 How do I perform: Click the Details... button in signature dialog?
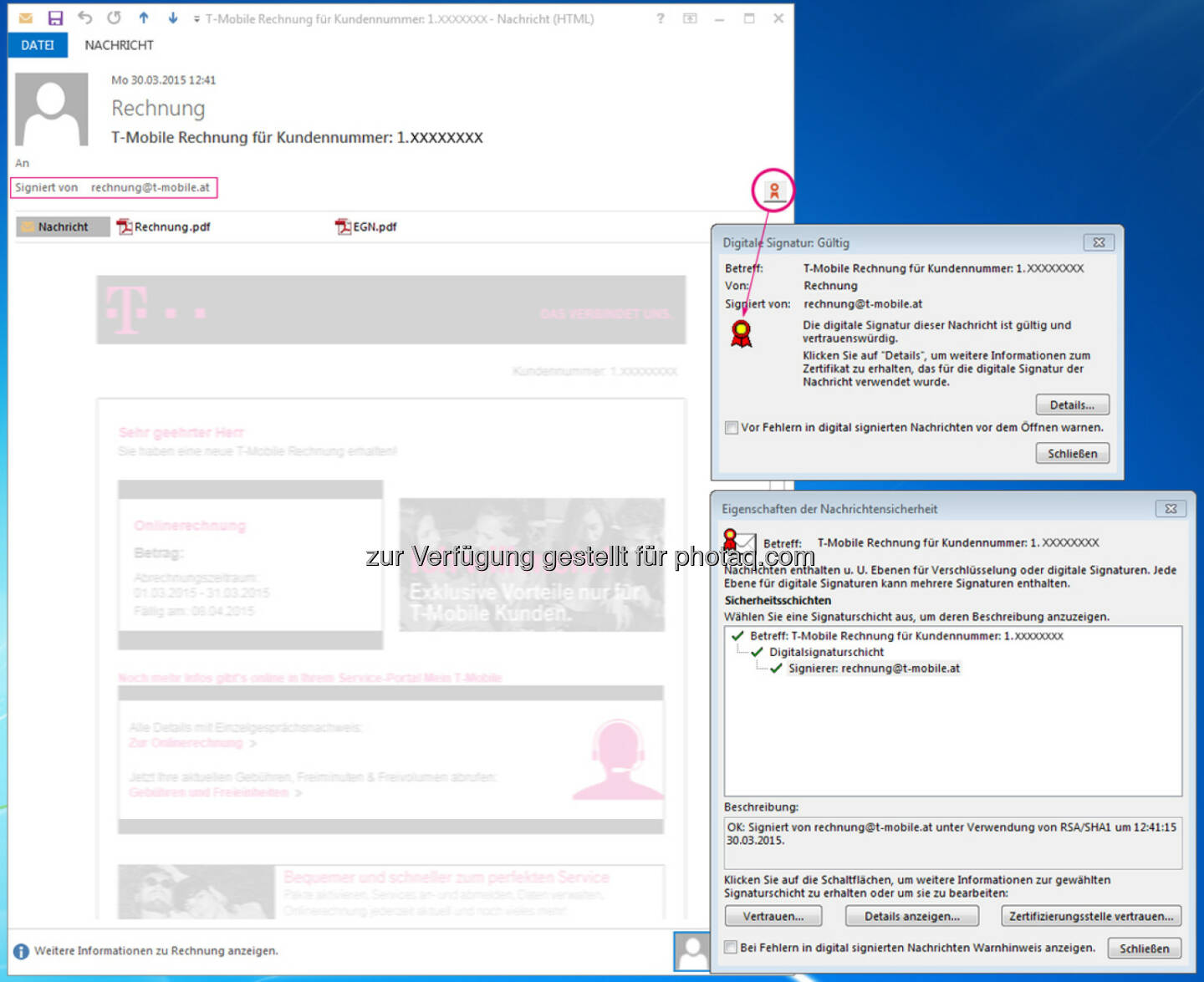point(1072,405)
